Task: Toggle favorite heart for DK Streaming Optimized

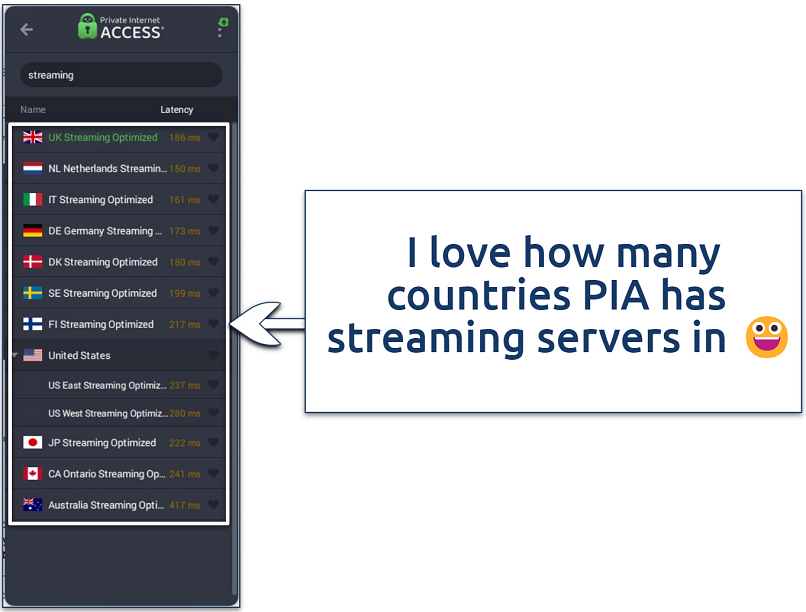Action: click(213, 262)
